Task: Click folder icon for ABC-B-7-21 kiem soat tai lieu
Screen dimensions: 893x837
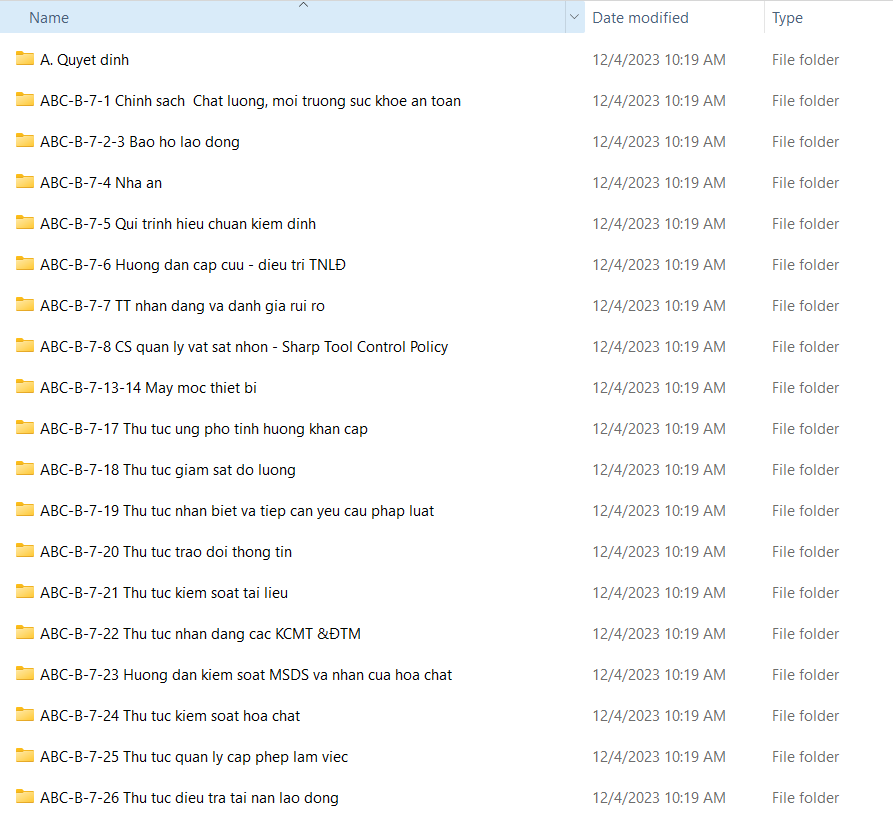Action: pos(25,592)
